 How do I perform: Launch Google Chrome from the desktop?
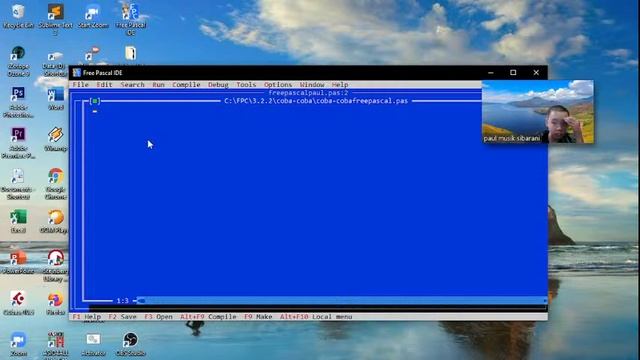56,184
